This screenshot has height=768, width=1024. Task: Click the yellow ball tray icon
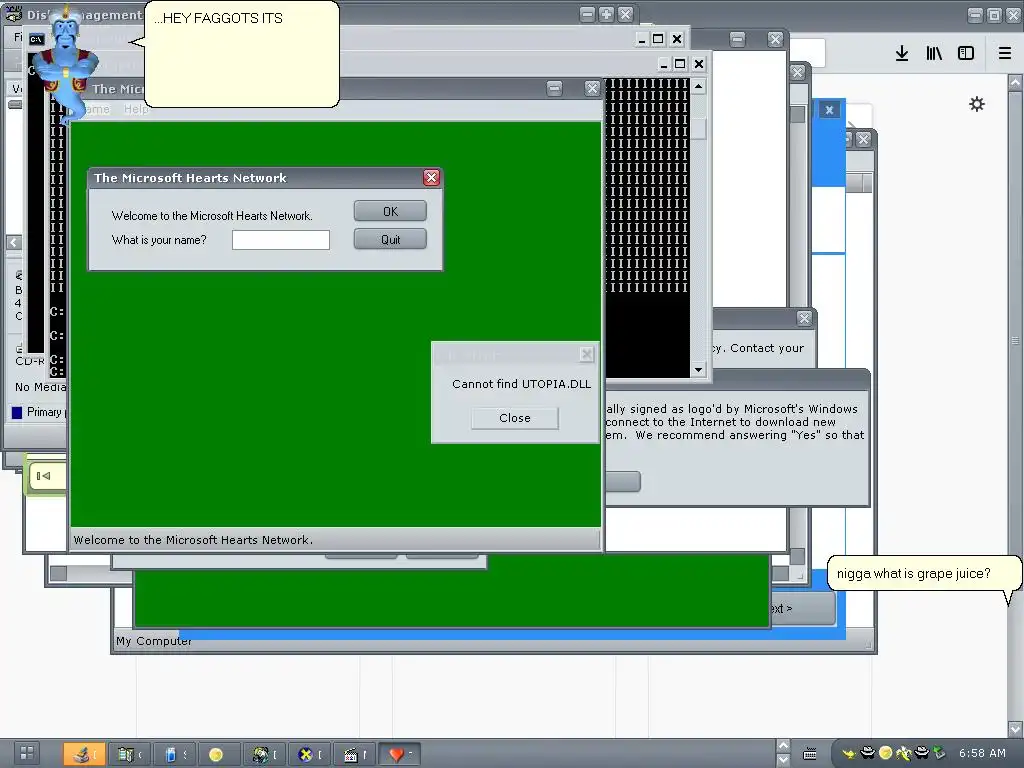[x=886, y=753]
